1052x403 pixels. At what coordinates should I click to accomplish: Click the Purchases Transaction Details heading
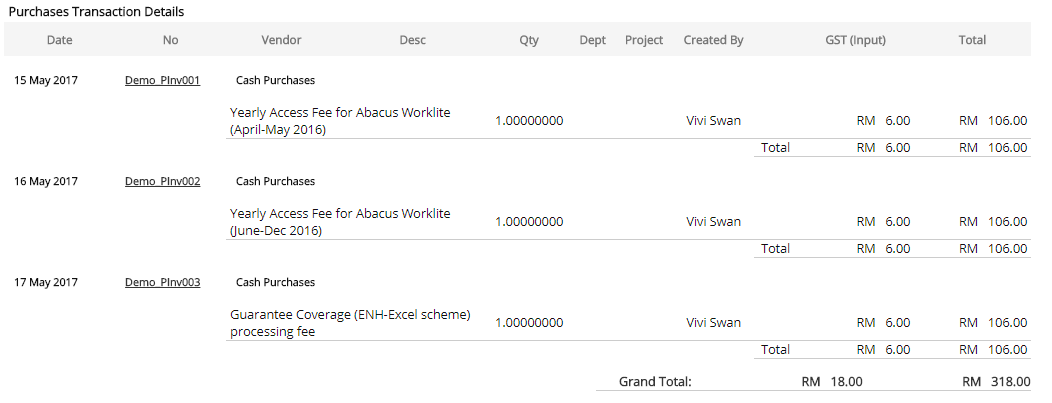coord(96,11)
